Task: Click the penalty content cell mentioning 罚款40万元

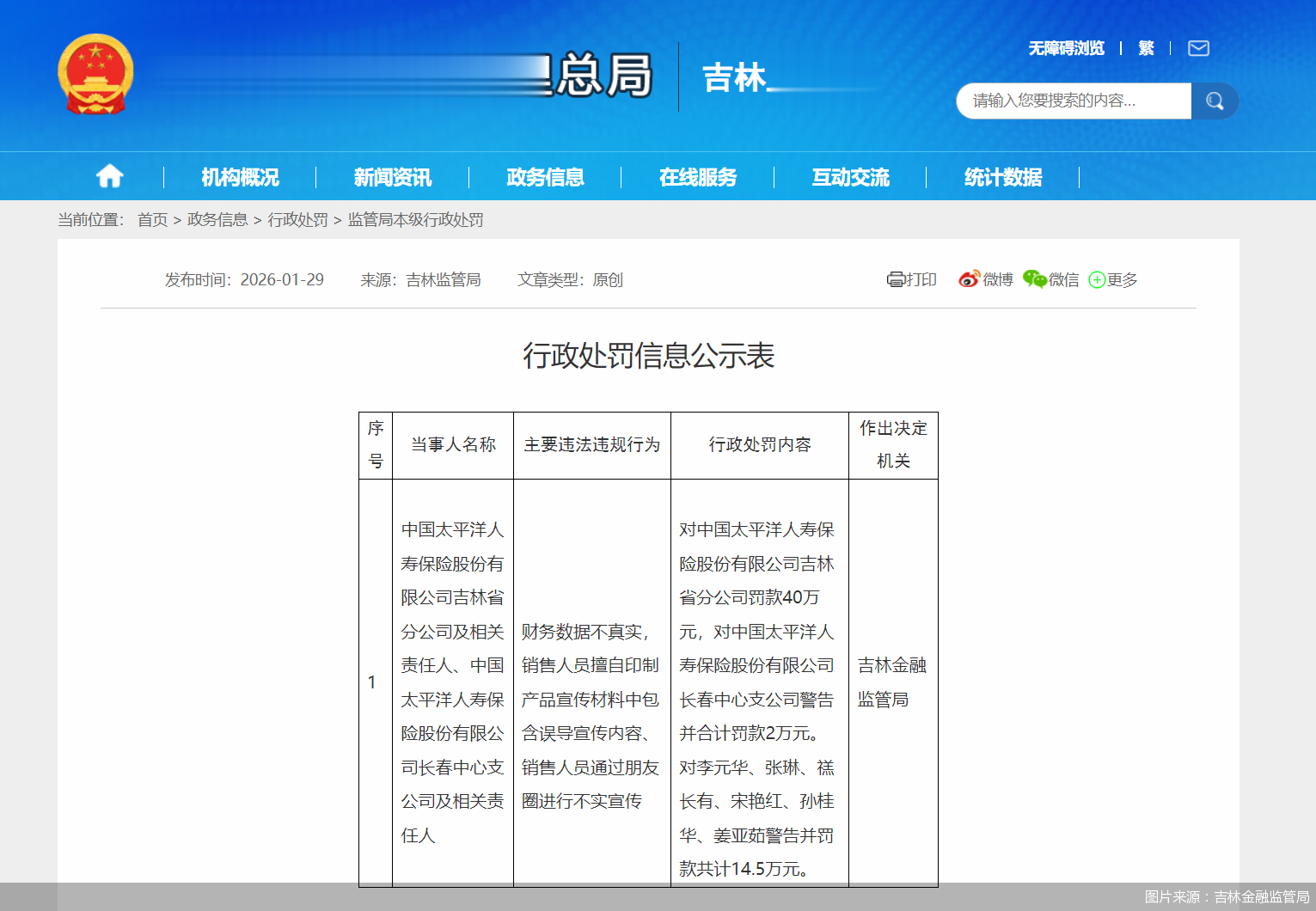Action: [x=760, y=682]
